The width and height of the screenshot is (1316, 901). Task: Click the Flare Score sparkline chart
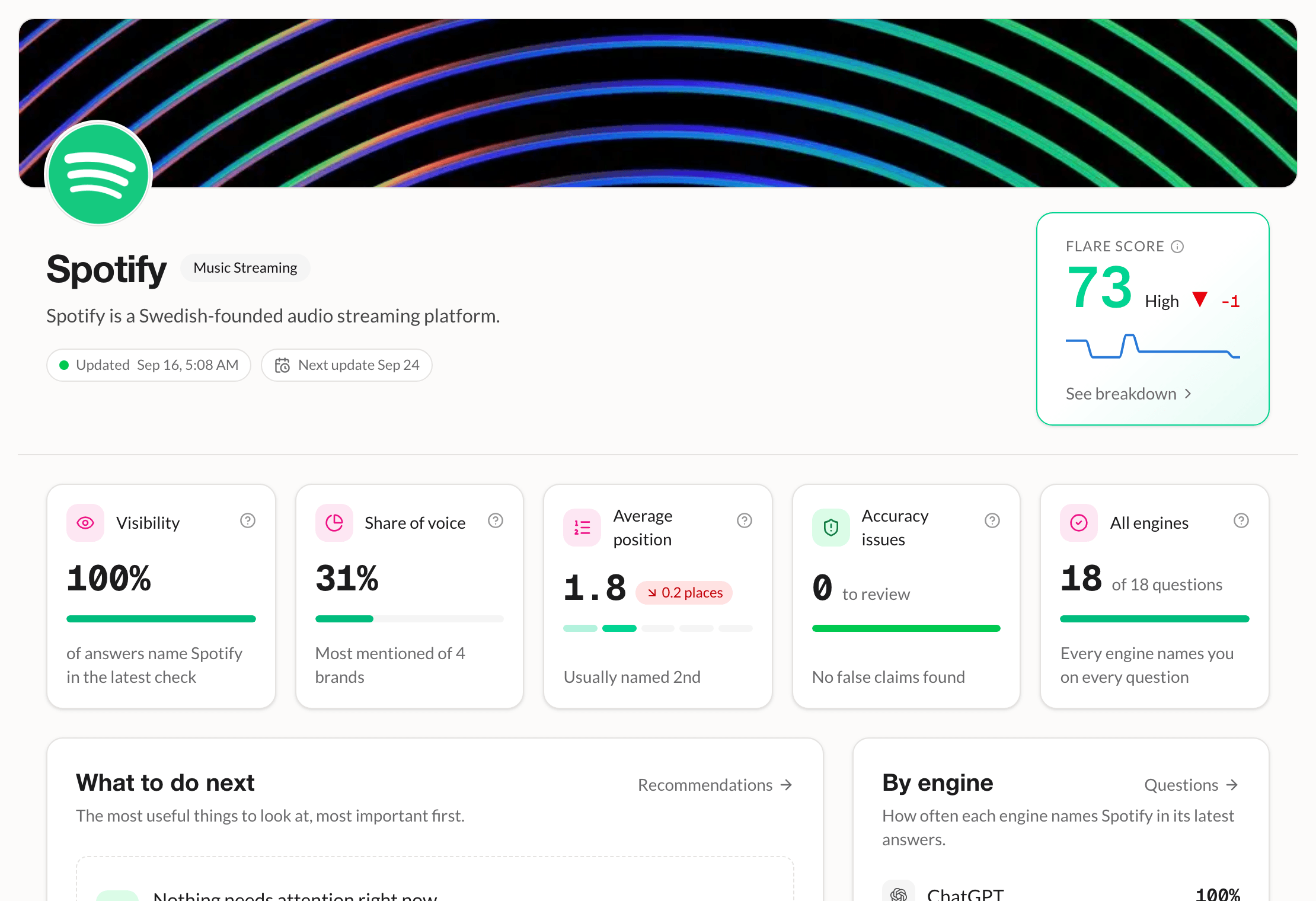[x=1152, y=347]
